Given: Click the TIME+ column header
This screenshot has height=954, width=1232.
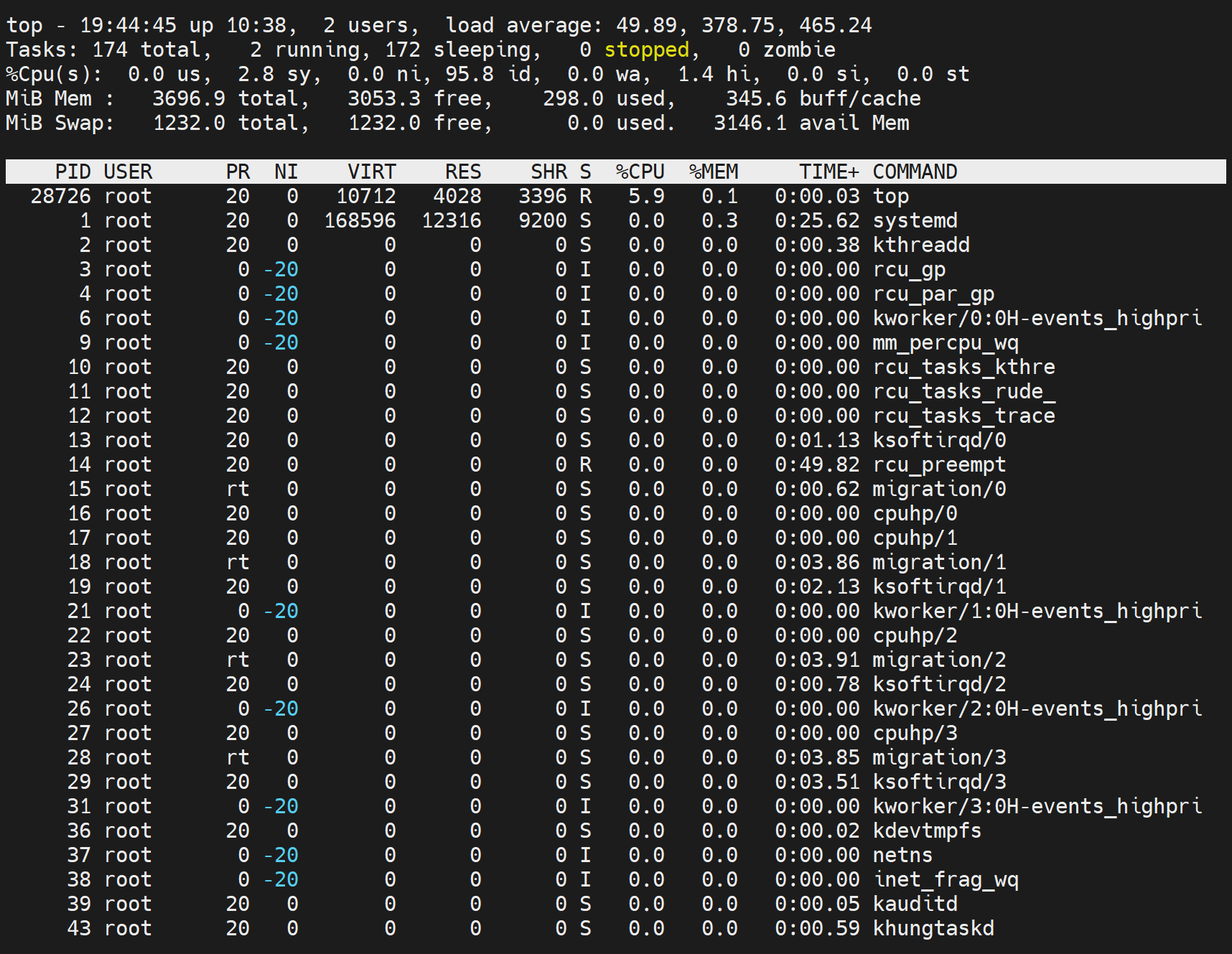Looking at the screenshot, I should 829,172.
